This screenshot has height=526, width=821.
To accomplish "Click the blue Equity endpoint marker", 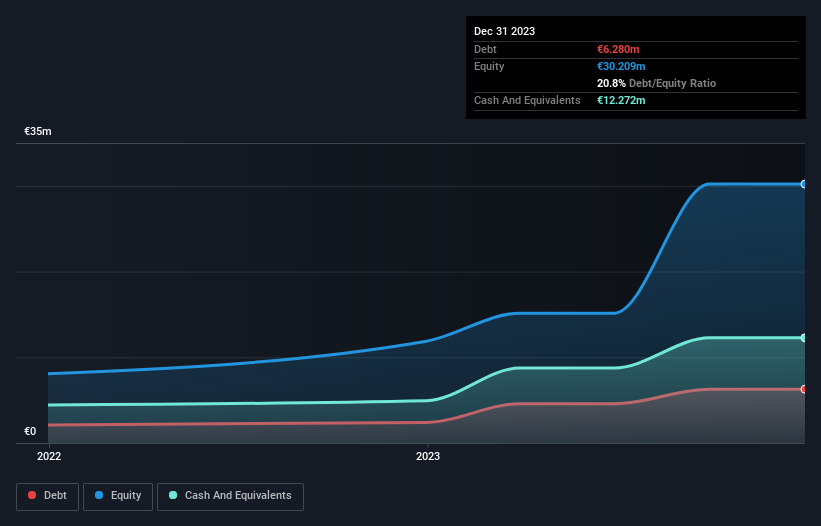I will (x=804, y=184).
